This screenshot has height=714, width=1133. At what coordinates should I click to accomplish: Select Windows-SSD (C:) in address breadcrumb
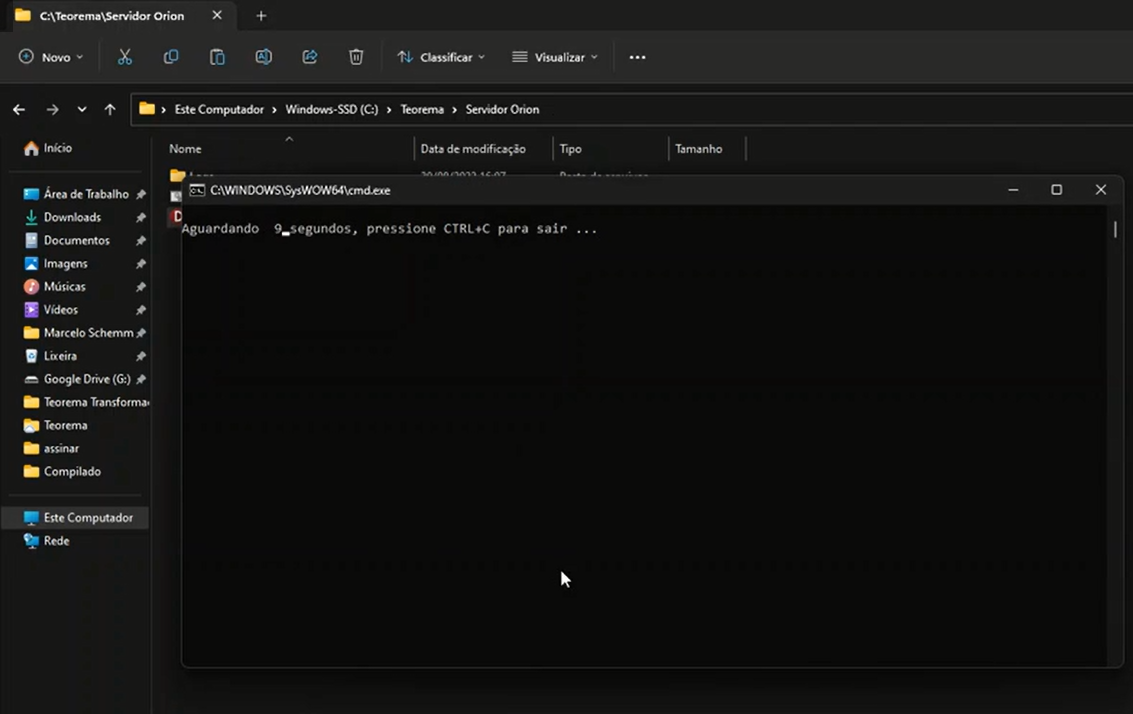(332, 110)
